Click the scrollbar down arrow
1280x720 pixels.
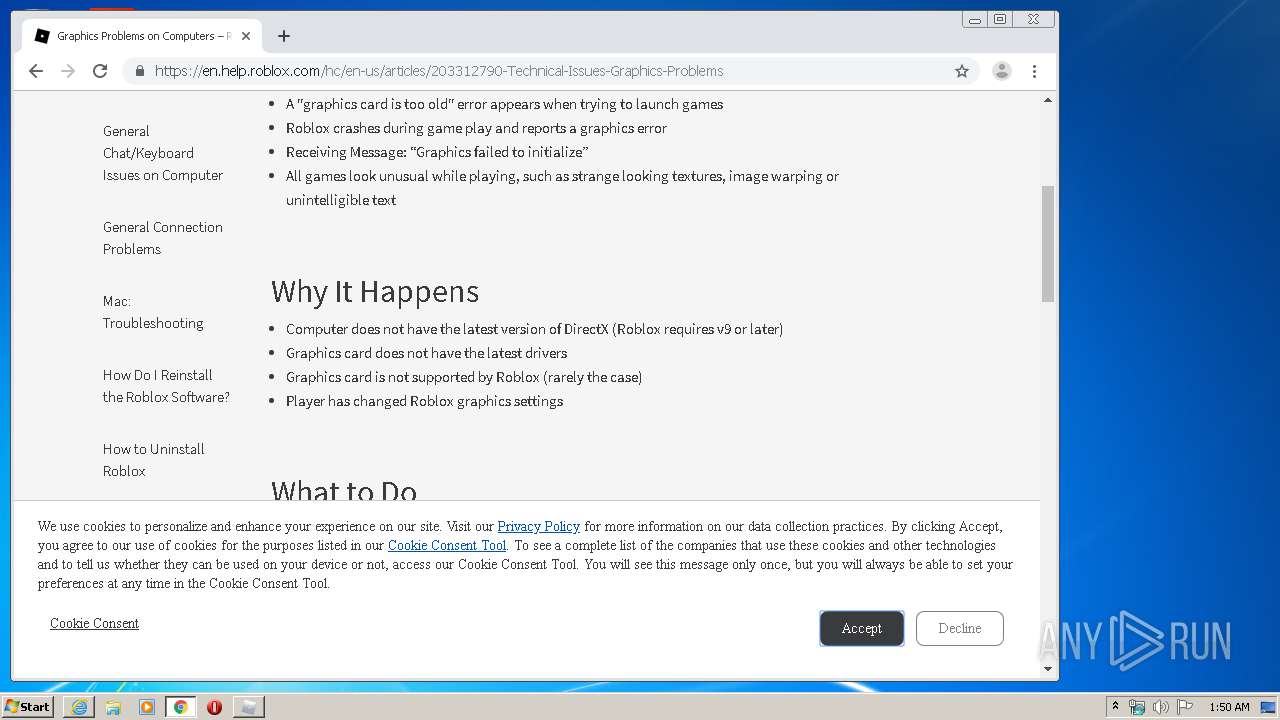[1048, 668]
